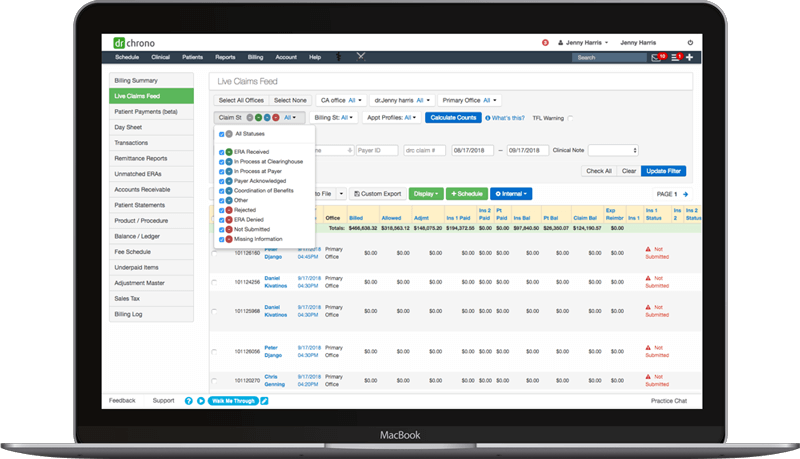Expand the Primary Office dropdown

469,100
